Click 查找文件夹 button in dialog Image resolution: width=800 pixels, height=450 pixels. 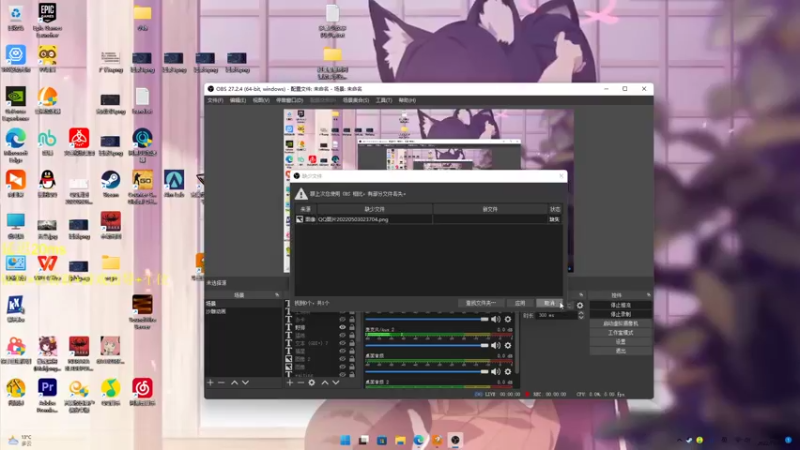pos(481,303)
